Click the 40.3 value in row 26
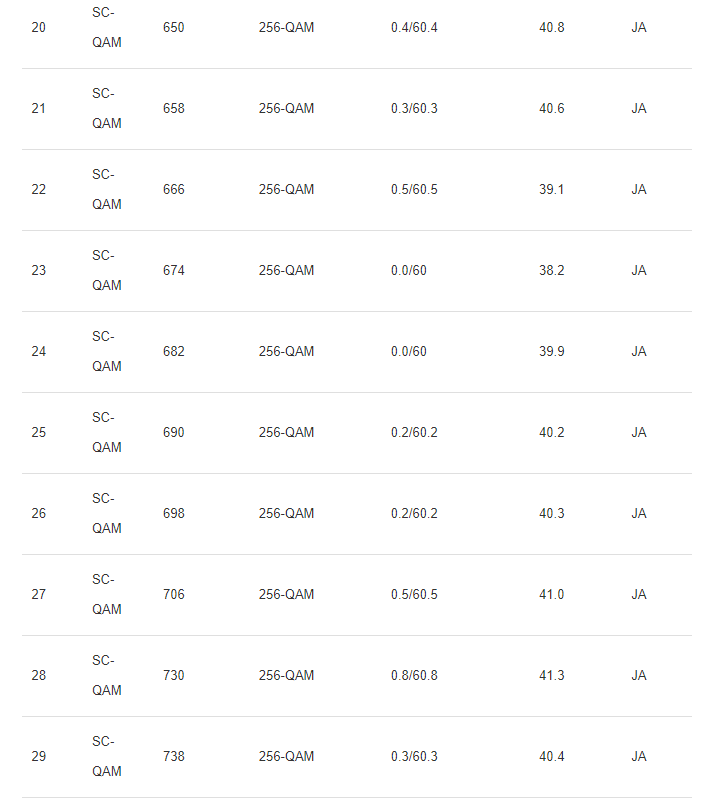 [x=551, y=513]
